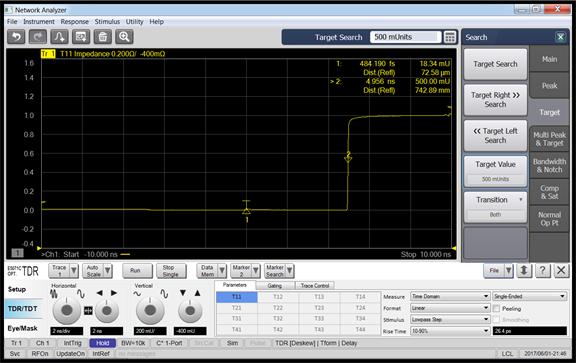The image size is (576, 363).
Task: Toggle the Sim status button
Action: tap(232, 343)
